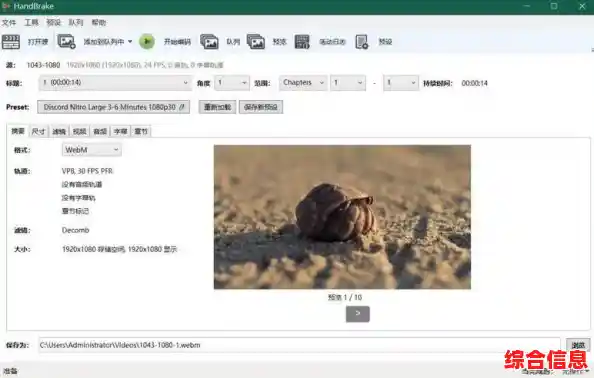Click the Open Source (打开源) film icon
Screen dimensions: 594x378
(11, 42)
